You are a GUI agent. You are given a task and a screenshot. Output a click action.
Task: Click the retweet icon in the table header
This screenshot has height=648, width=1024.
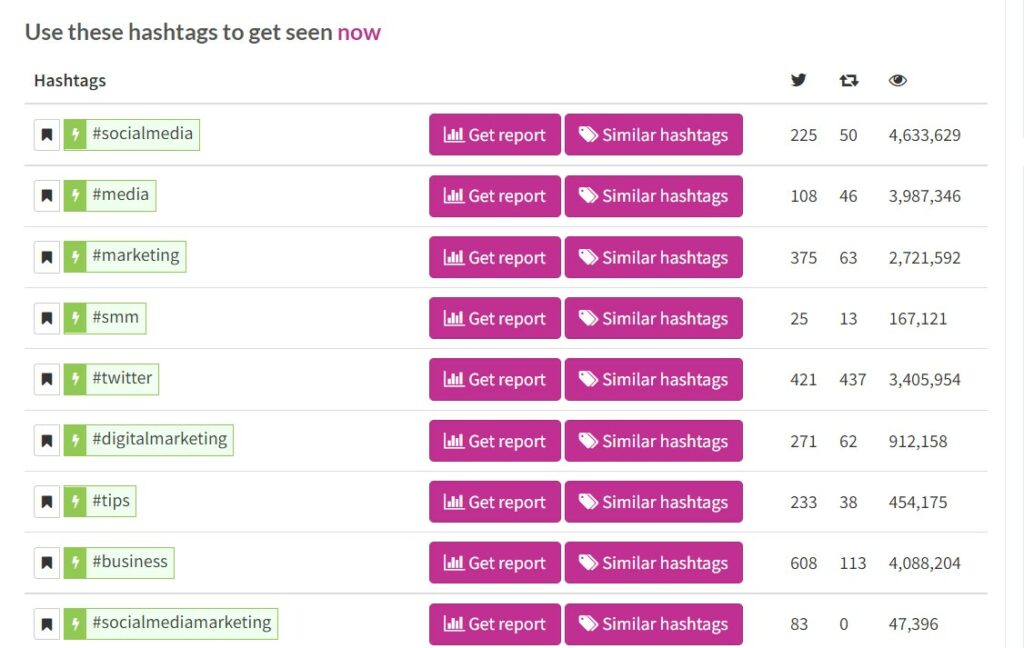(x=848, y=80)
